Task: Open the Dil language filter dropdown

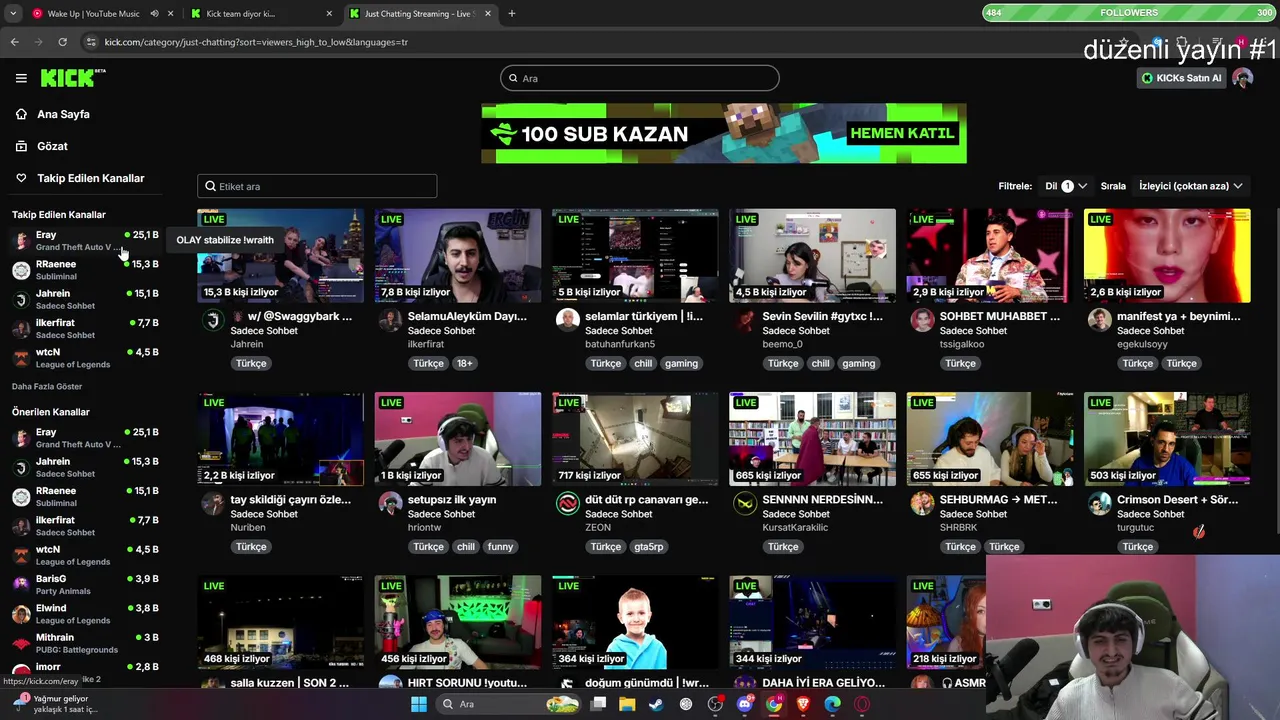Action: (1066, 186)
